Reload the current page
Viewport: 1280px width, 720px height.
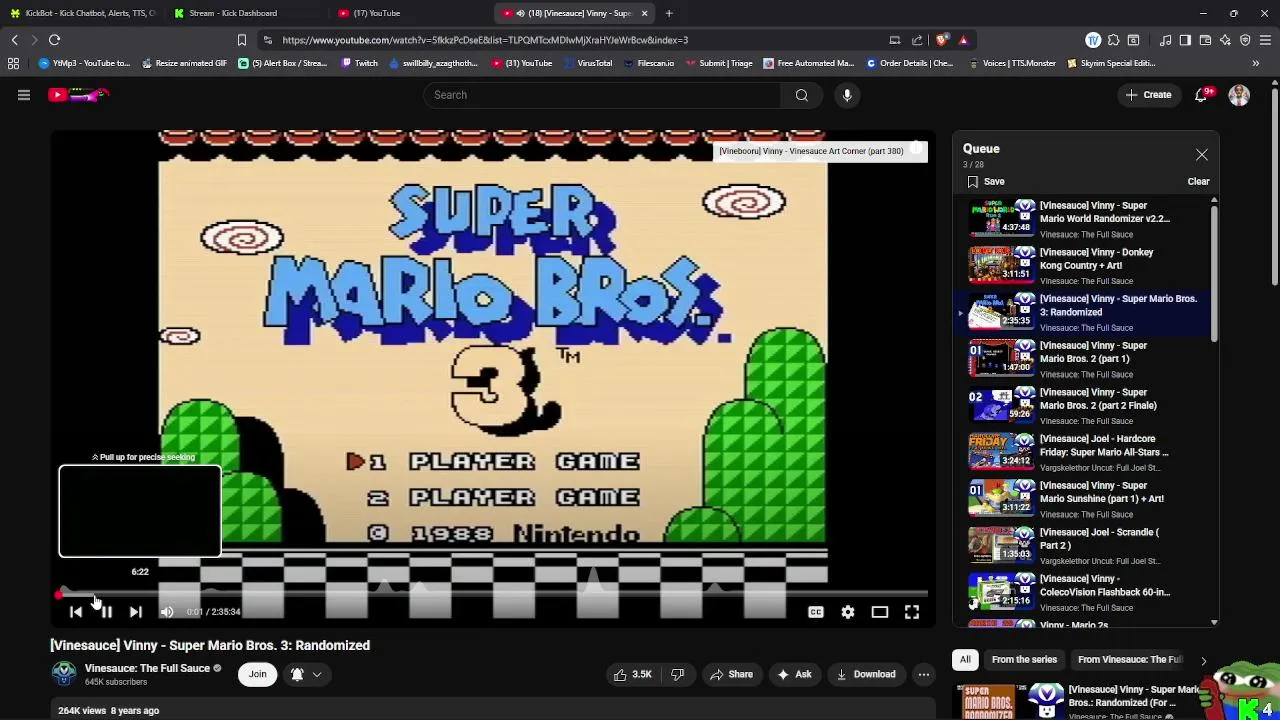pos(55,40)
